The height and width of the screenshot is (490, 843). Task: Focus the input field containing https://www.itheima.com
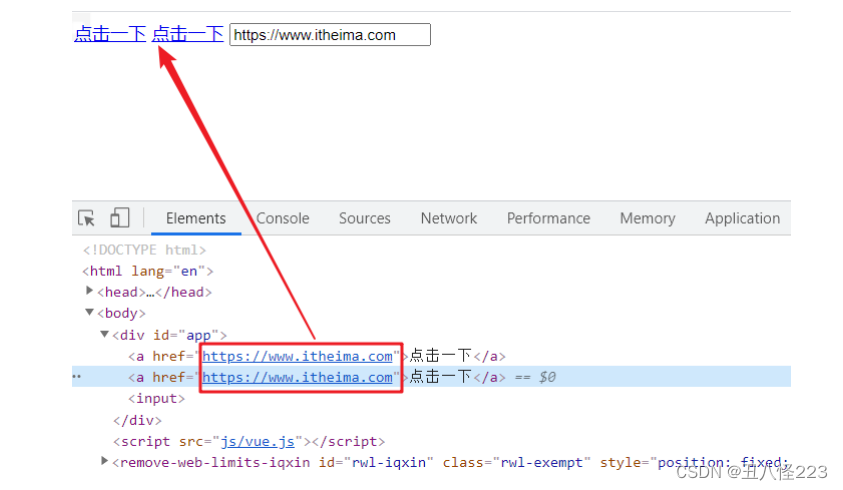(x=330, y=34)
